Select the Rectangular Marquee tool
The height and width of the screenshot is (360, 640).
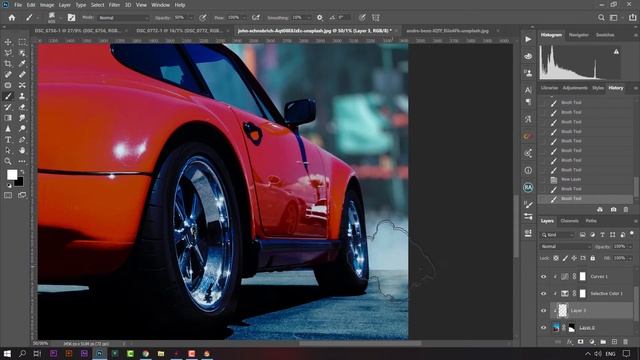(x=22, y=42)
